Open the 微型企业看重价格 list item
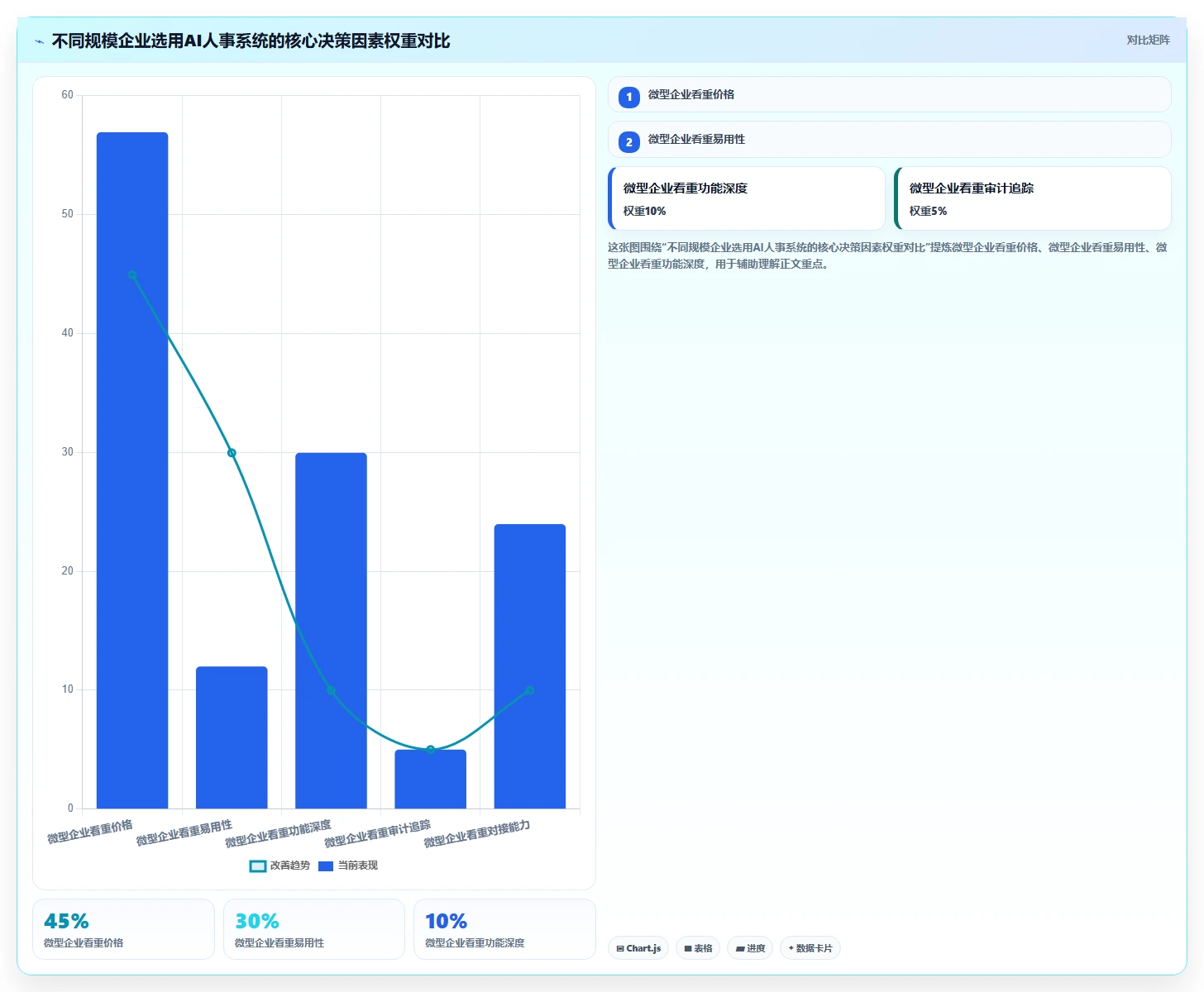The width and height of the screenshot is (1204, 992). click(889, 94)
